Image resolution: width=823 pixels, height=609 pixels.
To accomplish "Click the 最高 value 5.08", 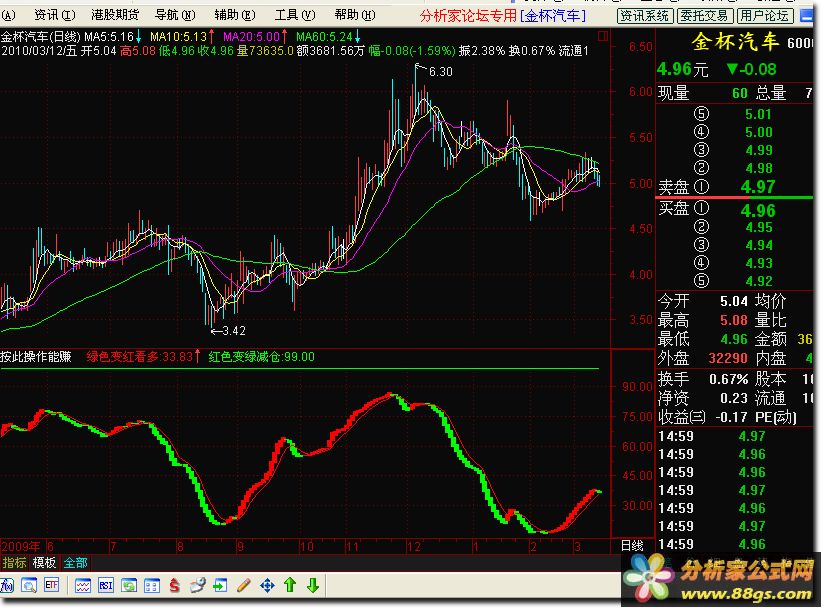I will click(733, 320).
